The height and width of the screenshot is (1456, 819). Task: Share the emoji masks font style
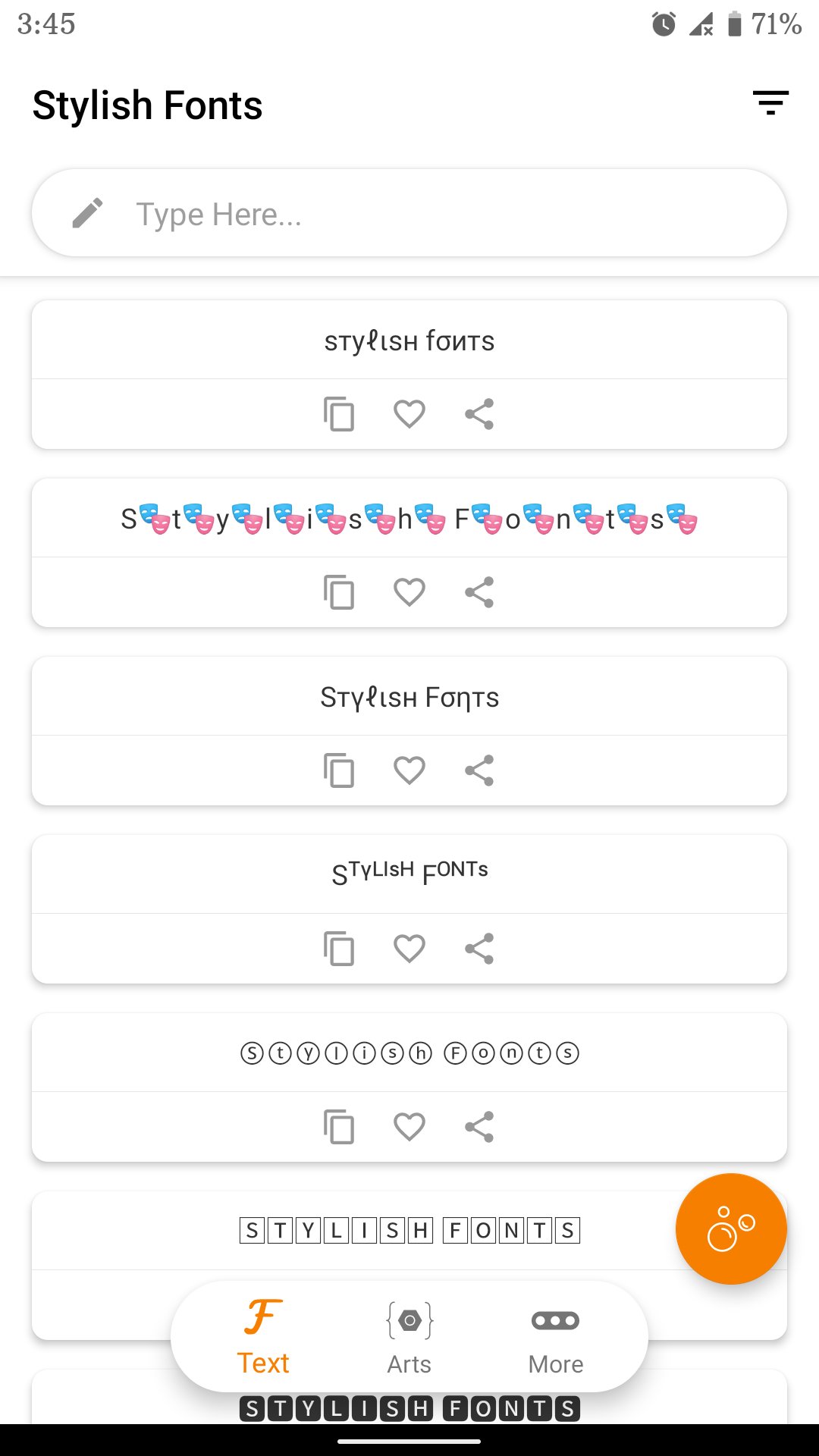pyautogui.click(x=479, y=592)
